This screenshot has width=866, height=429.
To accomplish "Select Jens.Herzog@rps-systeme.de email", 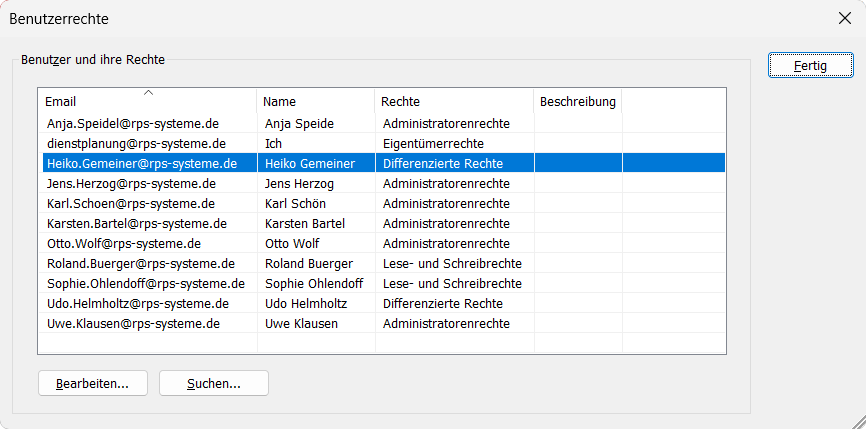I will click(131, 183).
